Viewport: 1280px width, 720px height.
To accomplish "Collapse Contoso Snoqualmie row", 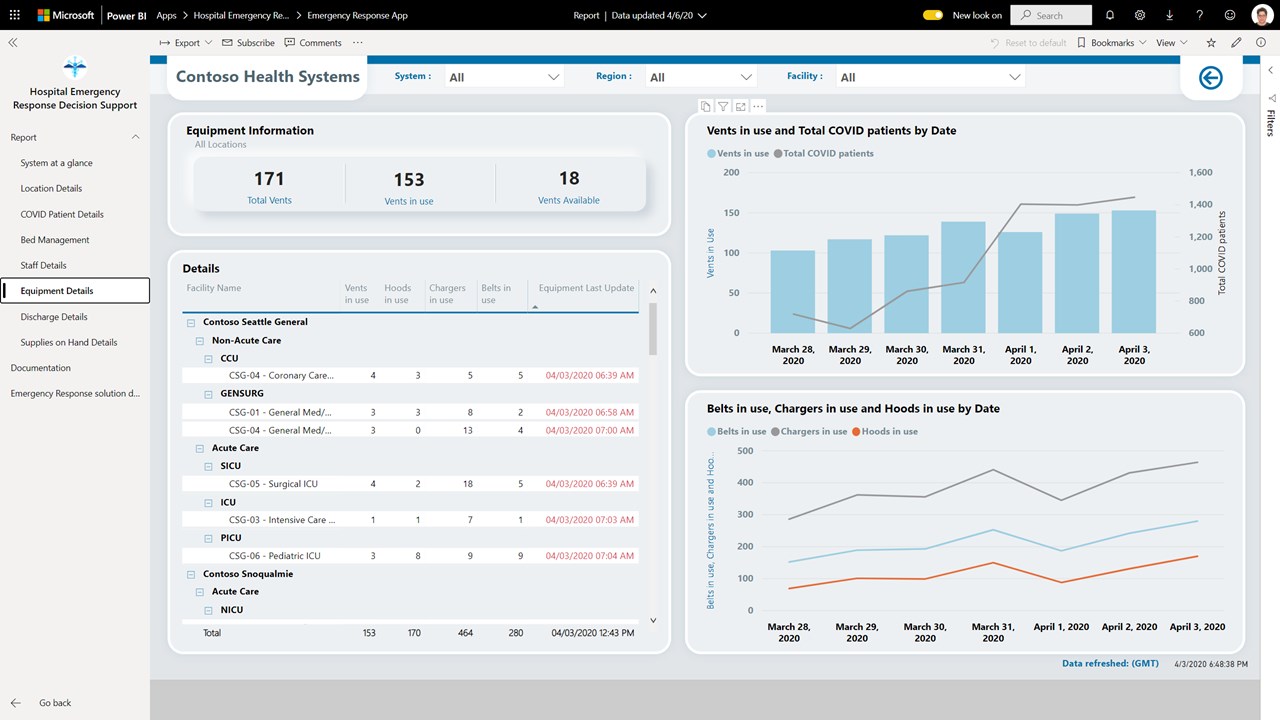I will click(x=190, y=574).
